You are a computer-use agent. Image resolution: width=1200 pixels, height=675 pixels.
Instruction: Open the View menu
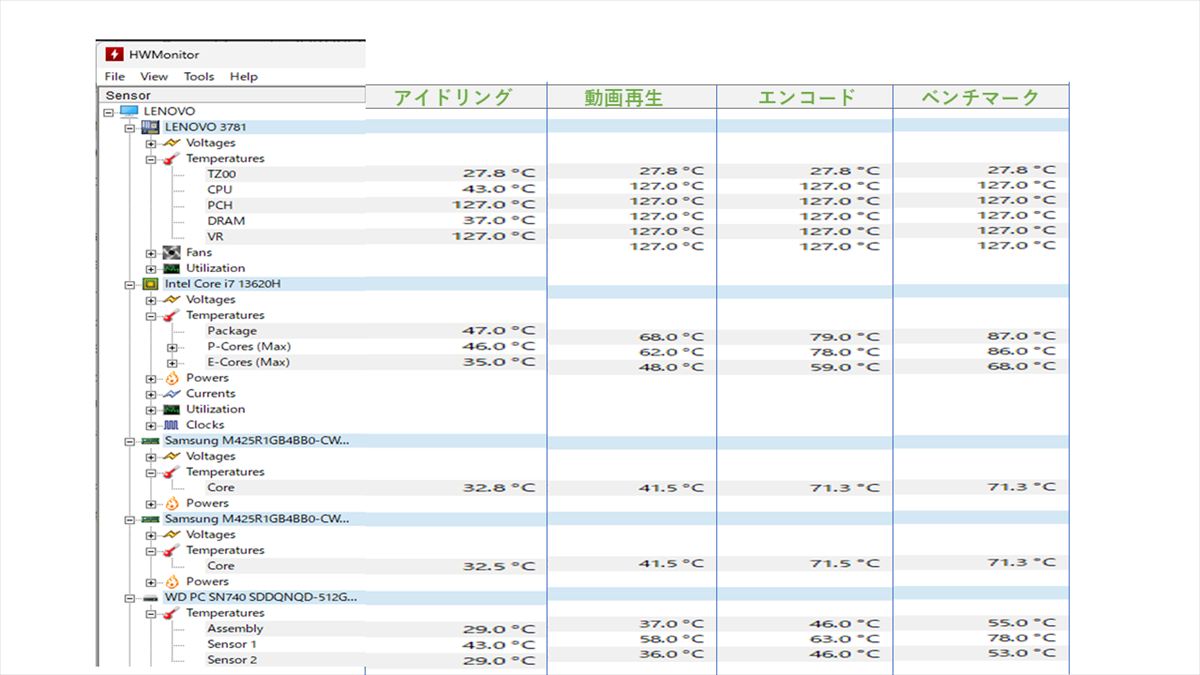click(154, 76)
